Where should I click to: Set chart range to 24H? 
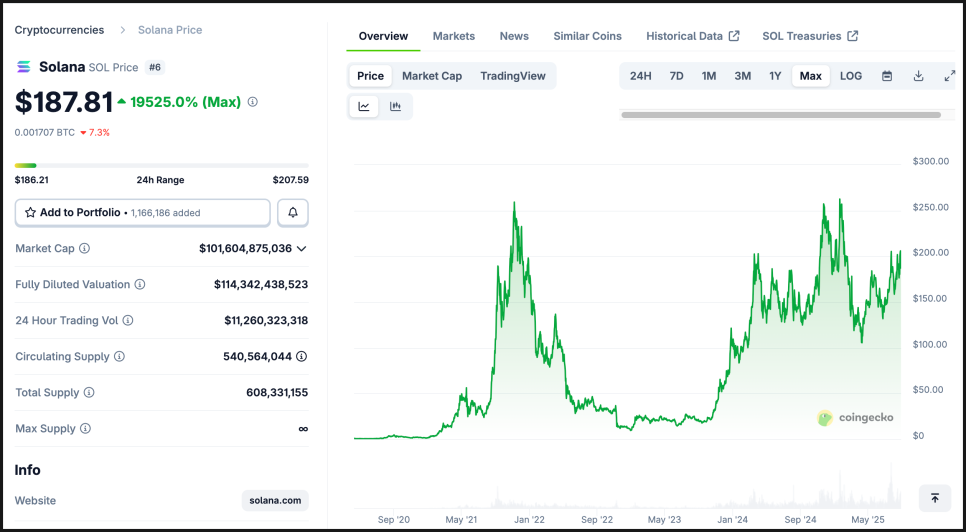(x=641, y=76)
